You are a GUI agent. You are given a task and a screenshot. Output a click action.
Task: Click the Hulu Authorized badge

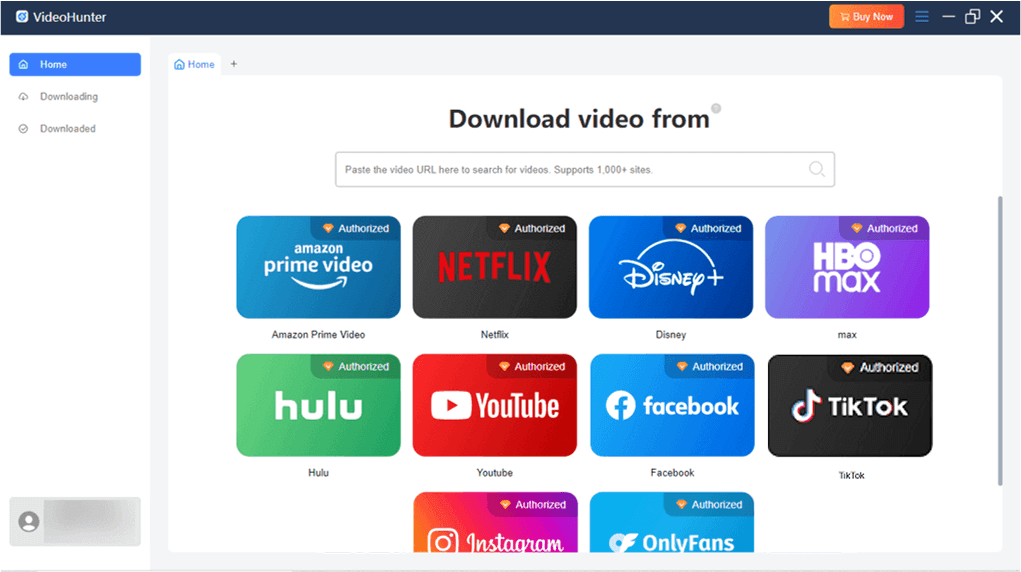click(x=356, y=366)
